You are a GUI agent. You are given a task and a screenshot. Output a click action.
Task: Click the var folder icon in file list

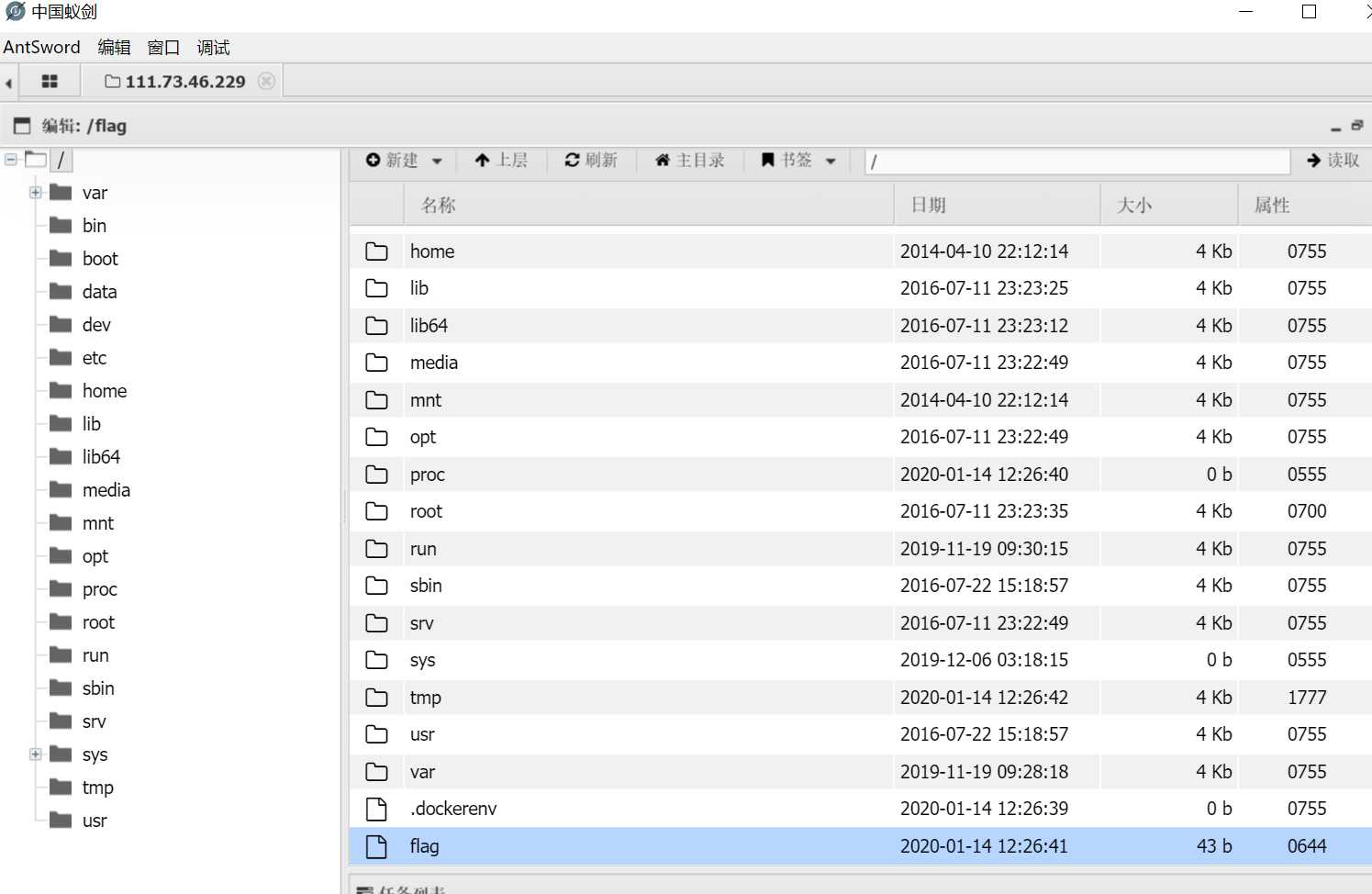(376, 772)
